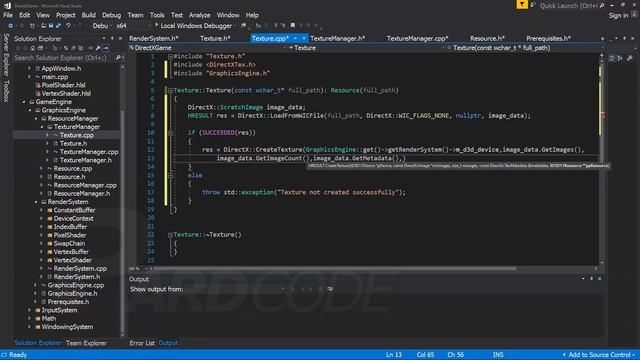Screen dimensions: 640x360
Task: Close the Texture.cpp editor tab
Action: 304,38
